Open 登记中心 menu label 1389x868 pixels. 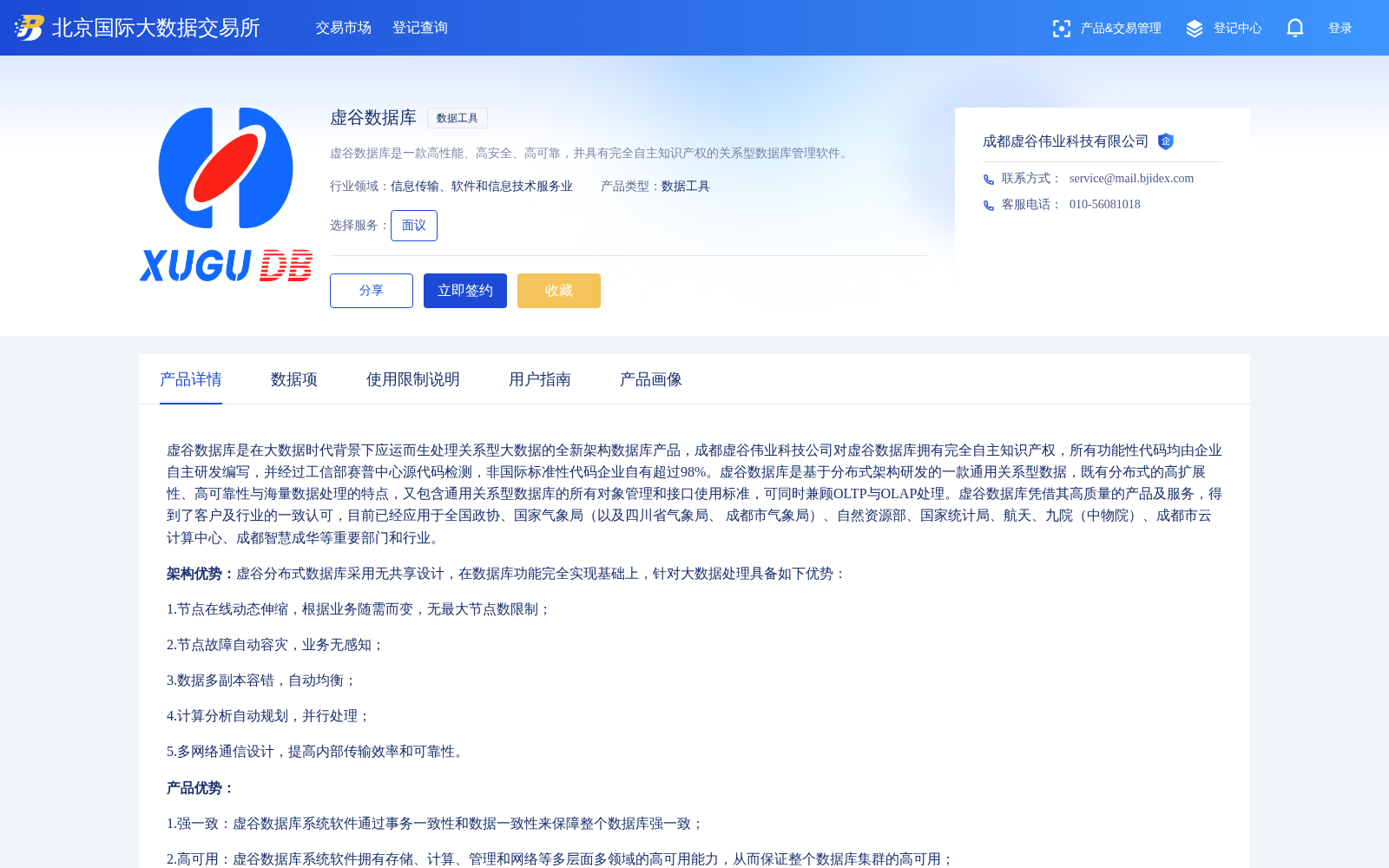pyautogui.click(x=1238, y=29)
